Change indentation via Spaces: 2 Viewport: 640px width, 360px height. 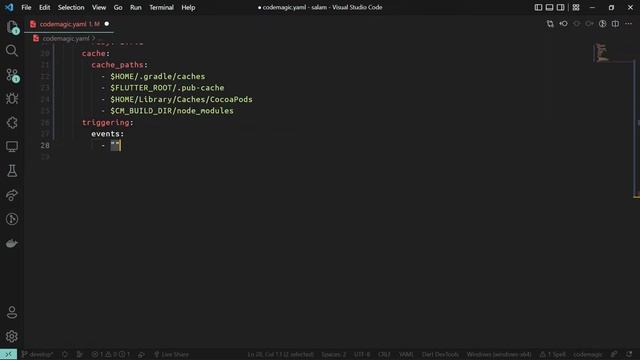click(333, 354)
